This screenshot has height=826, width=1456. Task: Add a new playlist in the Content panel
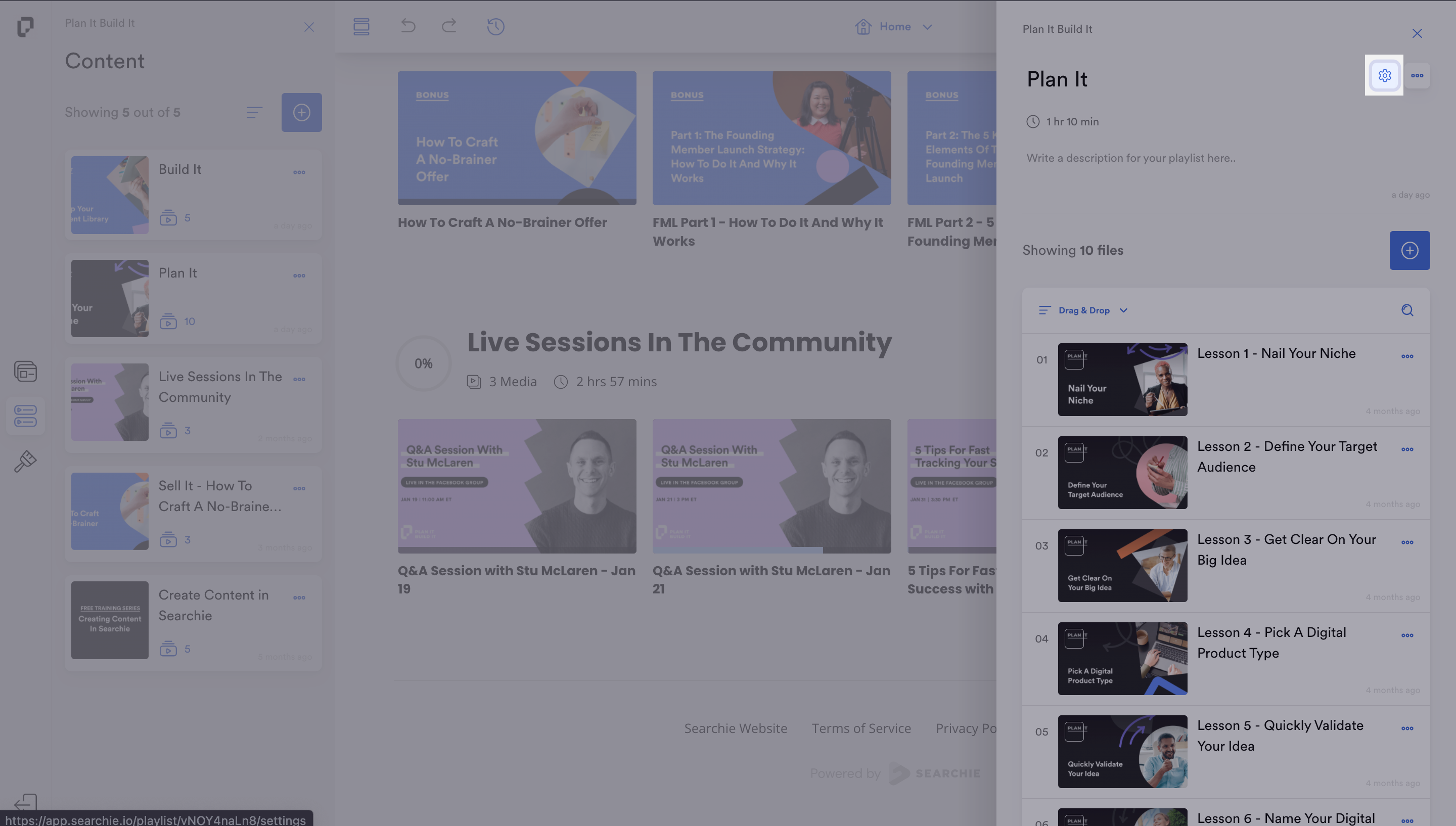click(x=301, y=112)
